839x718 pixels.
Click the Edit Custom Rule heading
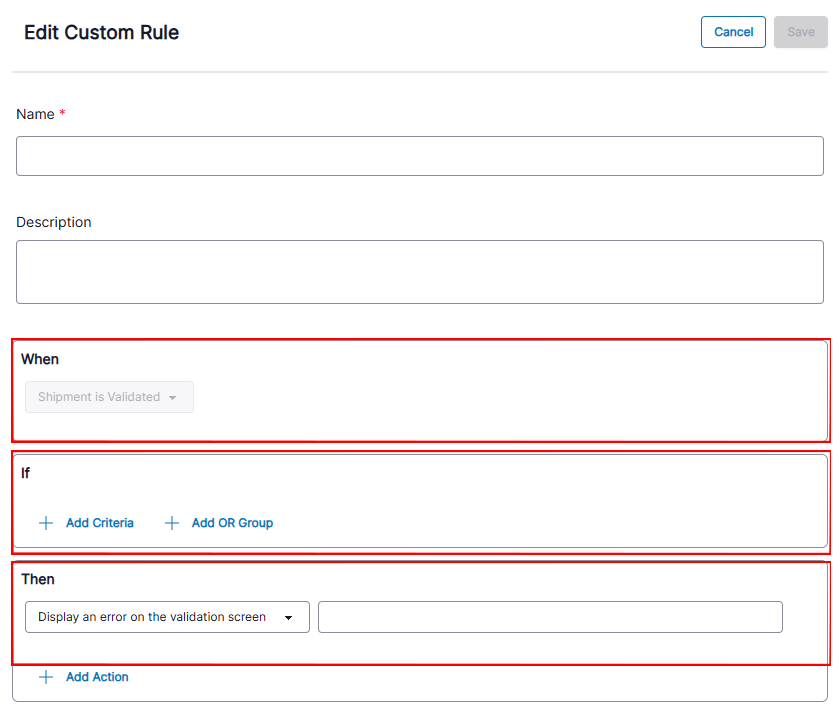[x=101, y=32]
